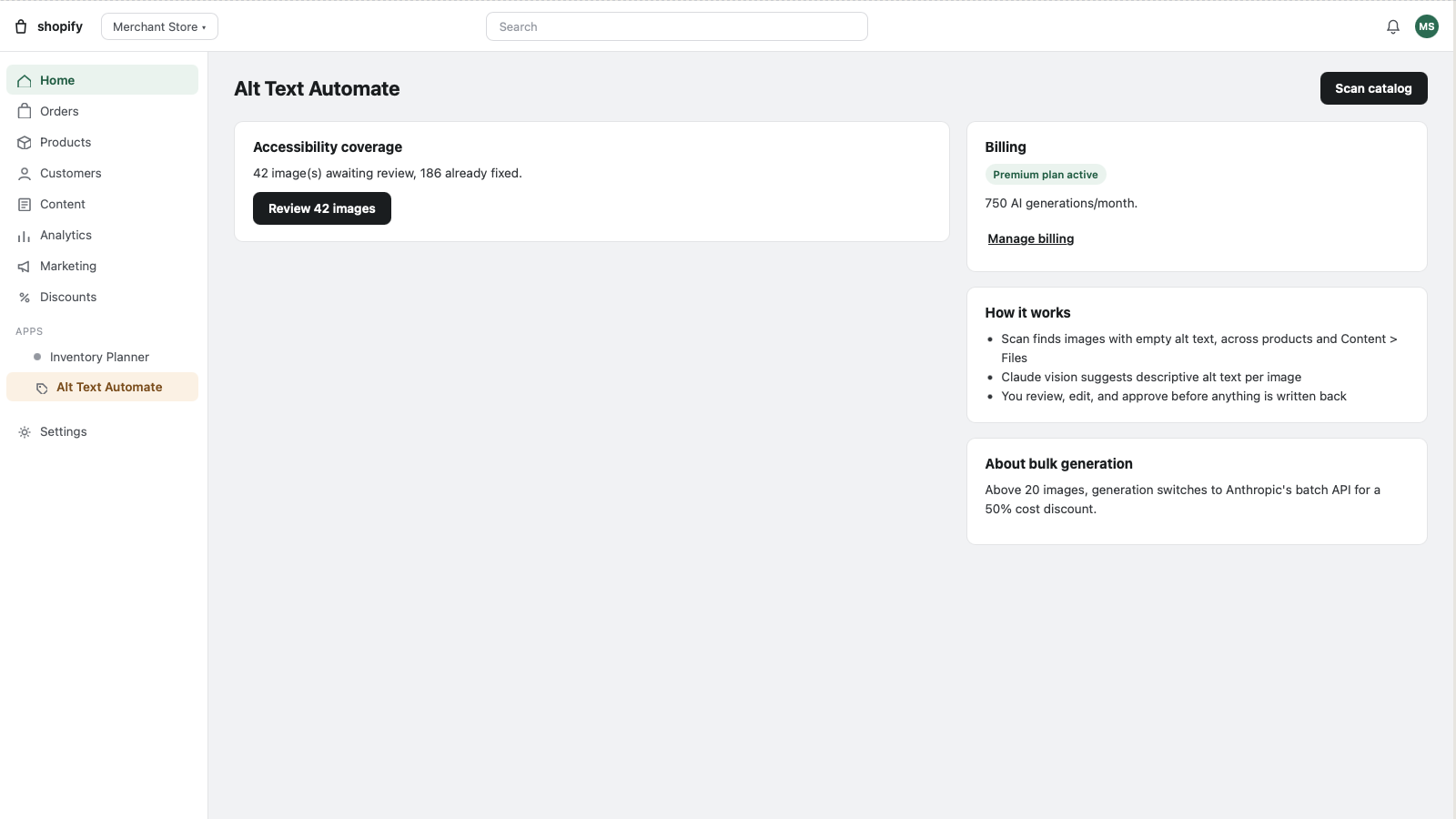
Task: Click the Home house icon in sidebar
Action: 25,81
